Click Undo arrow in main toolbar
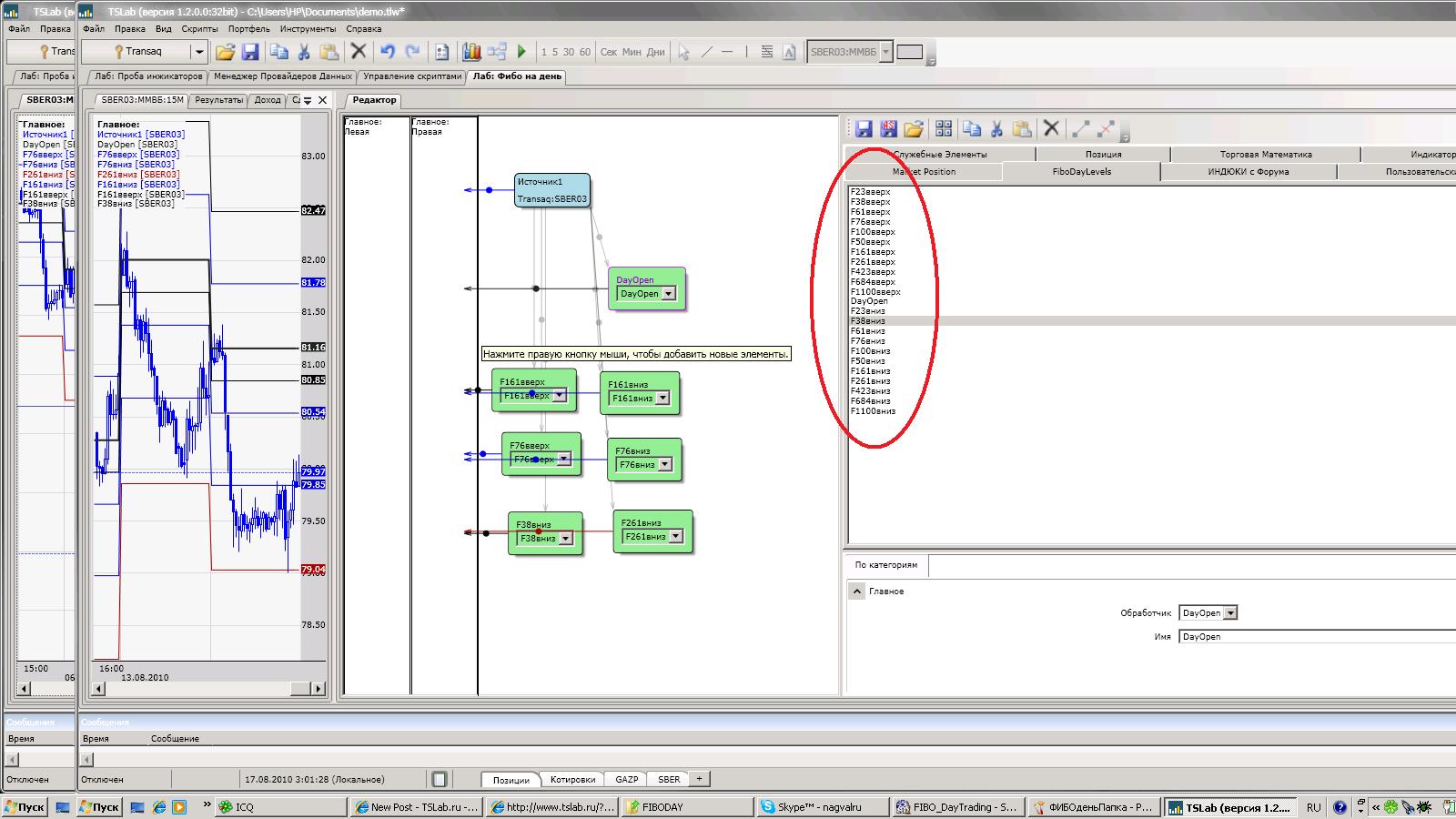Viewport: 1456px width, 819px height. tap(388, 52)
